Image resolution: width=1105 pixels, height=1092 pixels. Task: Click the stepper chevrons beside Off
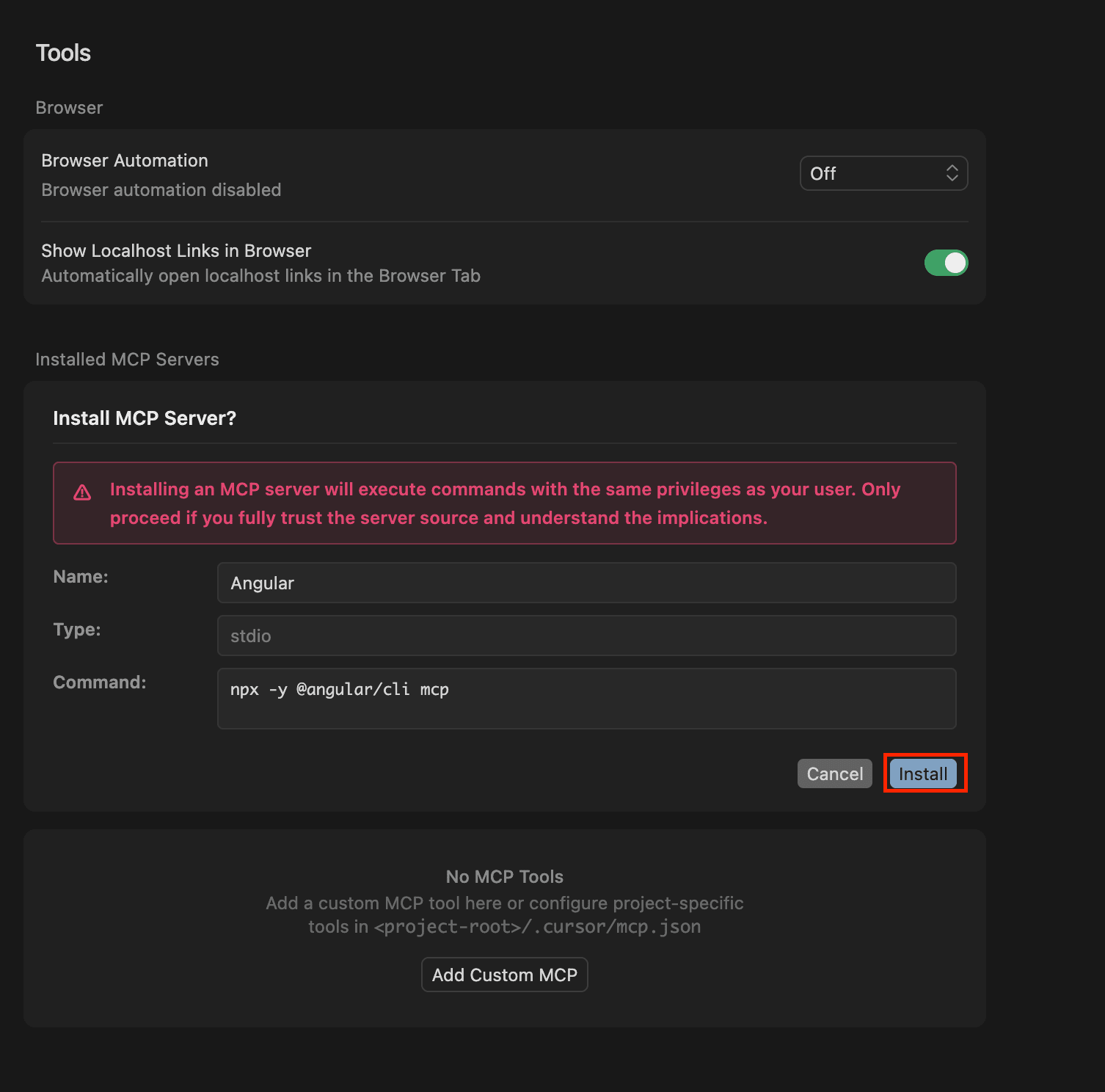tap(952, 173)
